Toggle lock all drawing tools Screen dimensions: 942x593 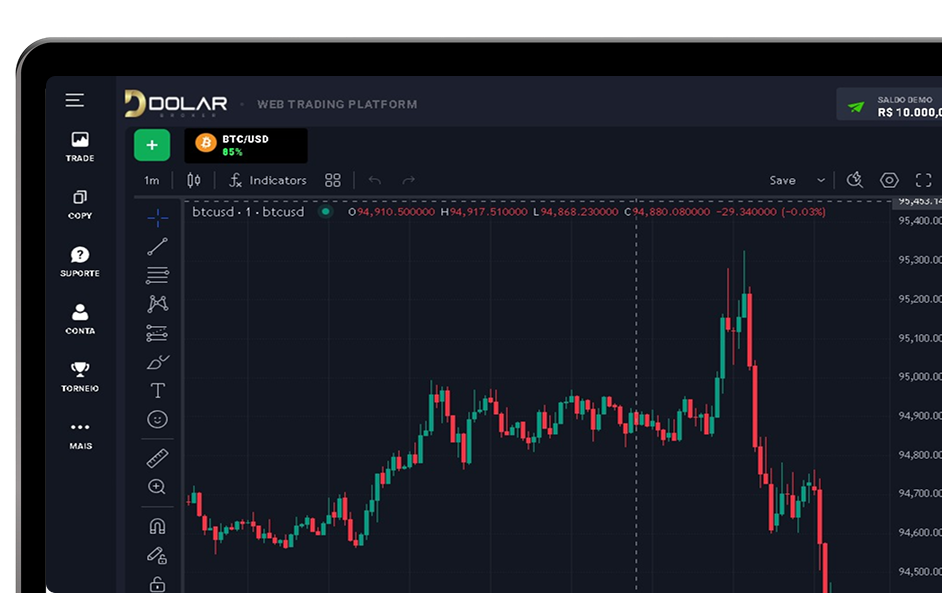pyautogui.click(x=157, y=583)
